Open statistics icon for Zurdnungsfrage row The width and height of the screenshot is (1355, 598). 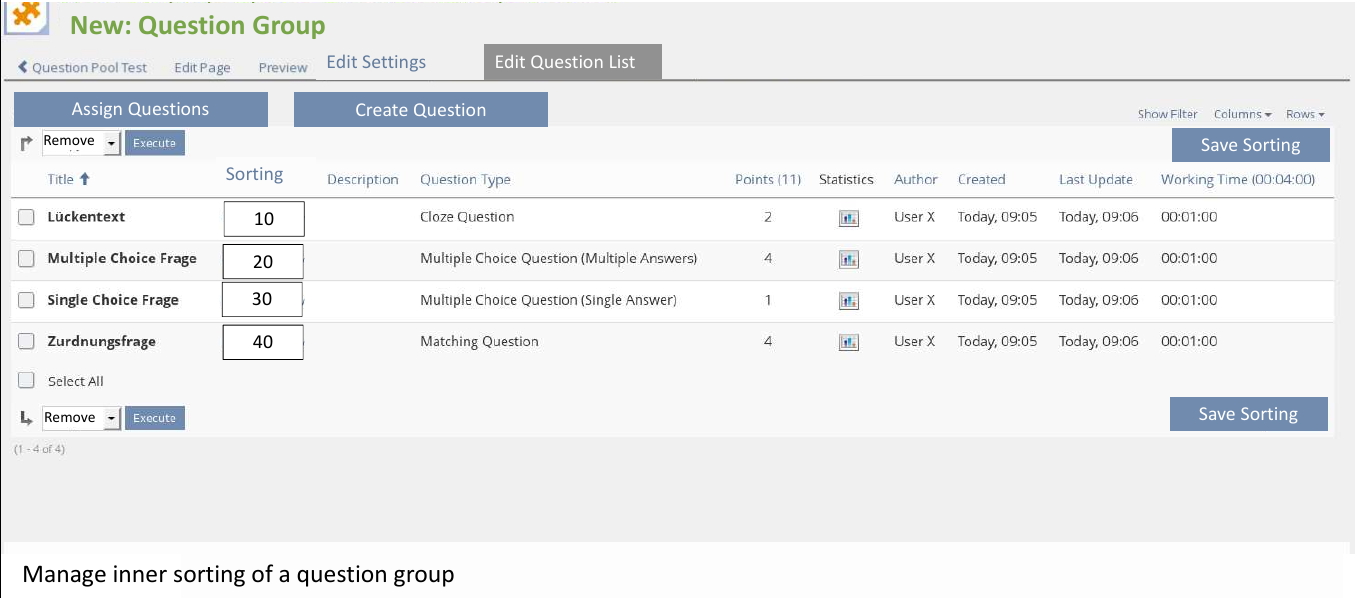click(x=849, y=342)
